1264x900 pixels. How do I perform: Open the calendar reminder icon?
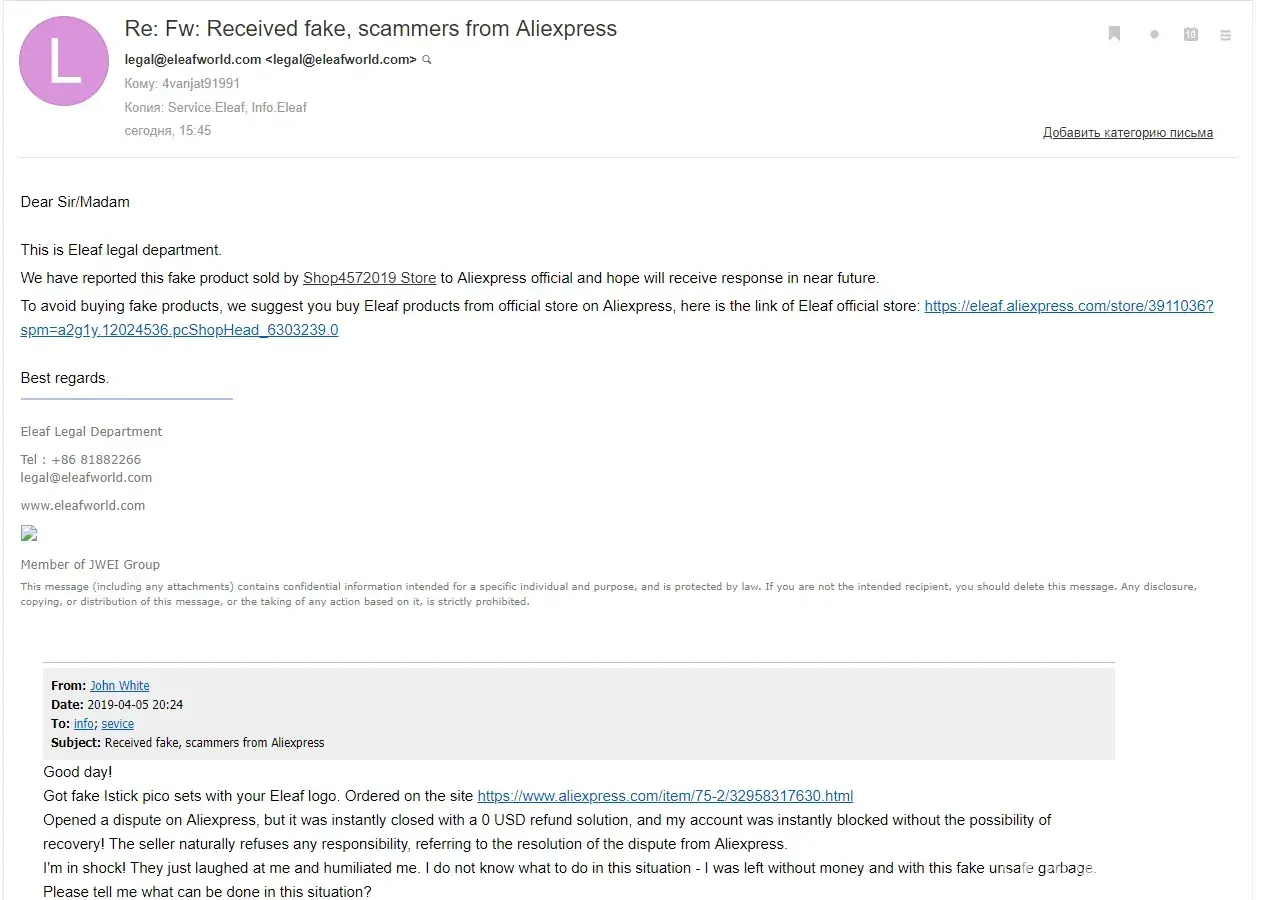[1190, 34]
